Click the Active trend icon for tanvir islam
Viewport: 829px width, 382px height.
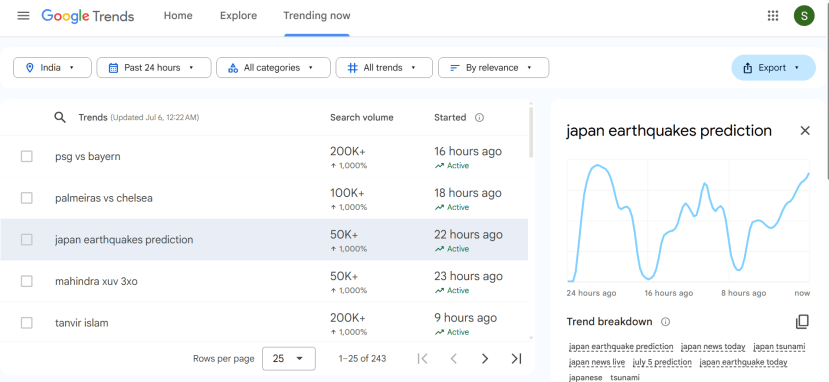click(x=439, y=332)
